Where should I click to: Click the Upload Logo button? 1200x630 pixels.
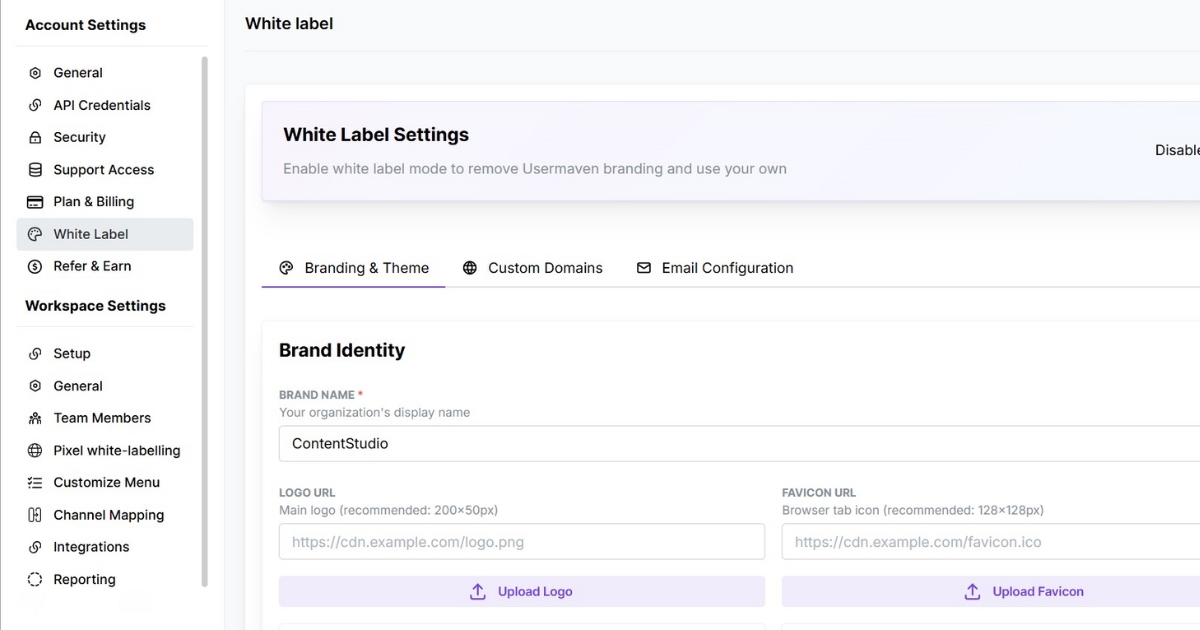click(521, 591)
